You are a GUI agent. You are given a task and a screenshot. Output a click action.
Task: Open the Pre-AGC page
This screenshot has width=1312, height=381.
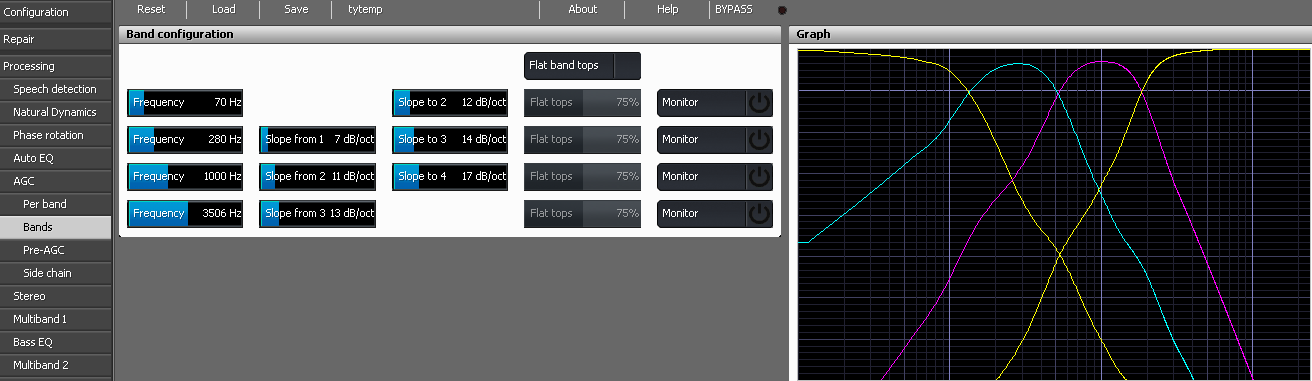(x=56, y=250)
